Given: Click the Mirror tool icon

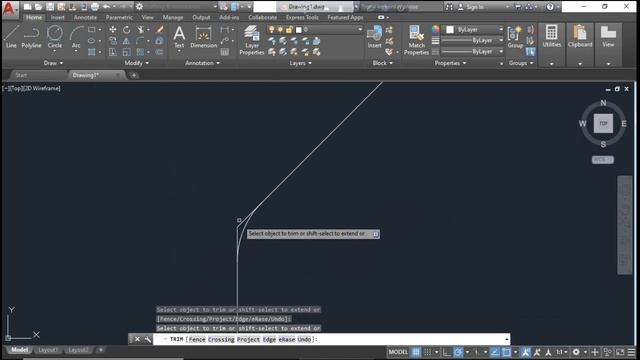Looking at the screenshot, I should pos(127,41).
